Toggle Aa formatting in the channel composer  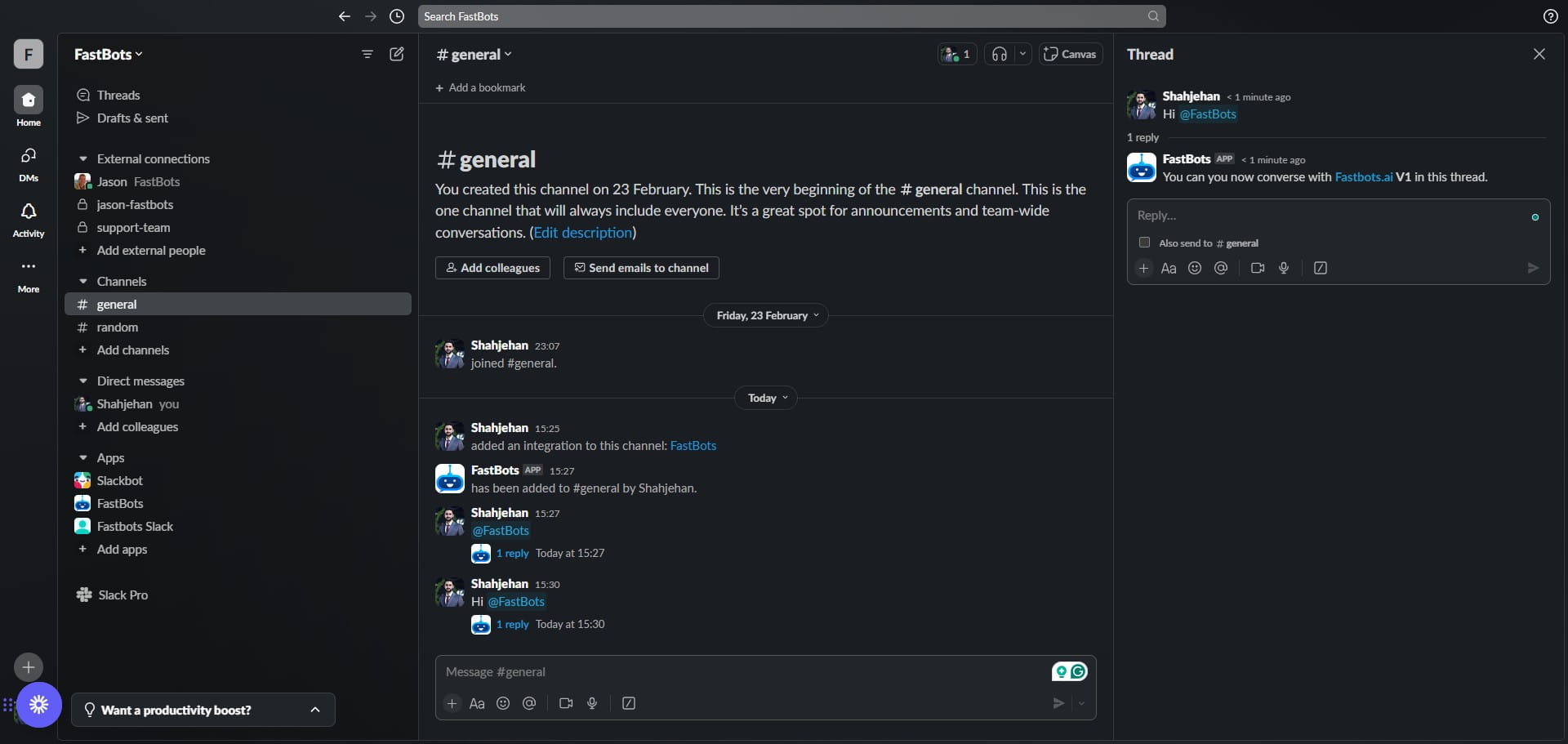pos(477,703)
